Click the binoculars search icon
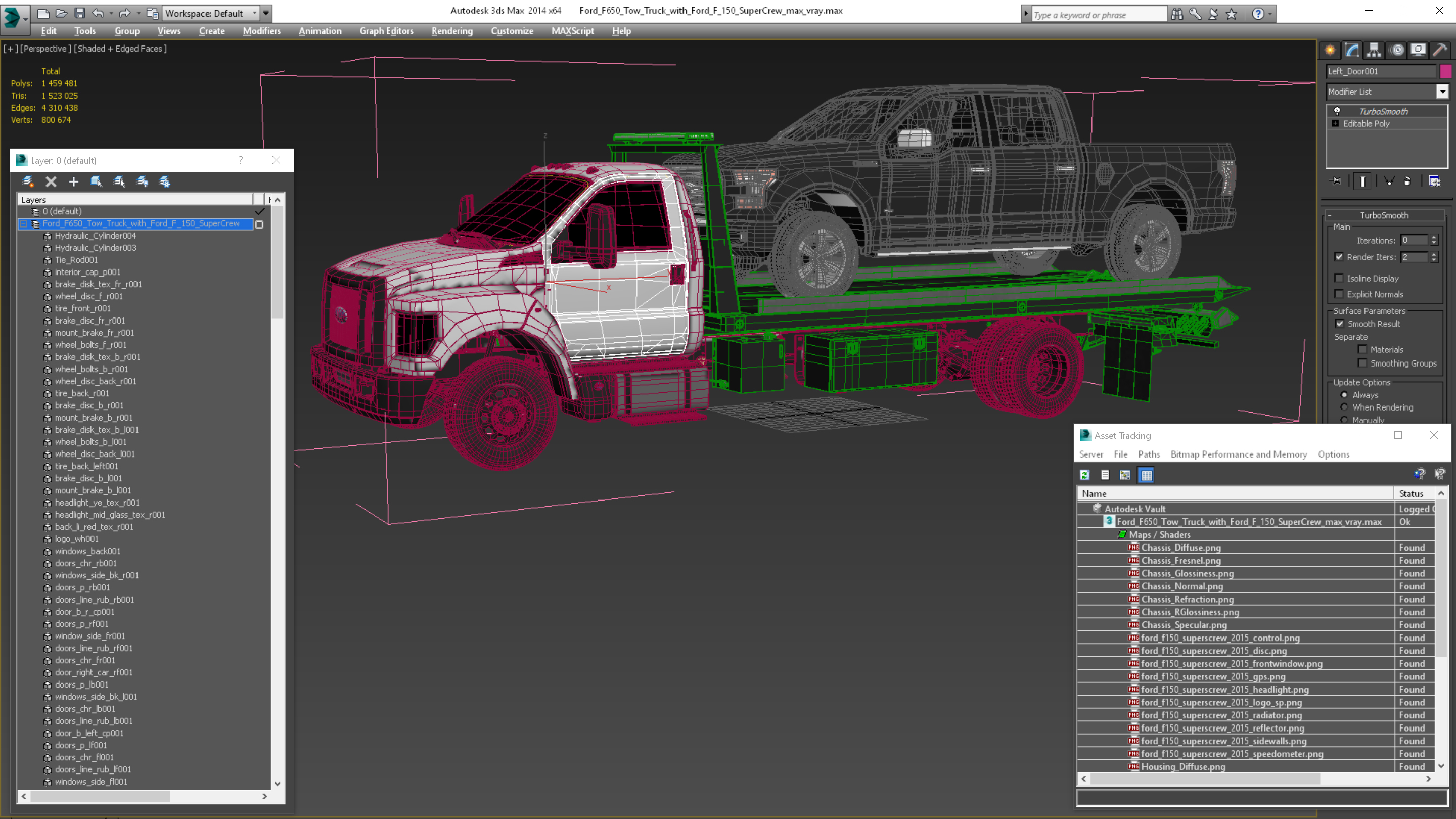1456x819 pixels. 1177,14
